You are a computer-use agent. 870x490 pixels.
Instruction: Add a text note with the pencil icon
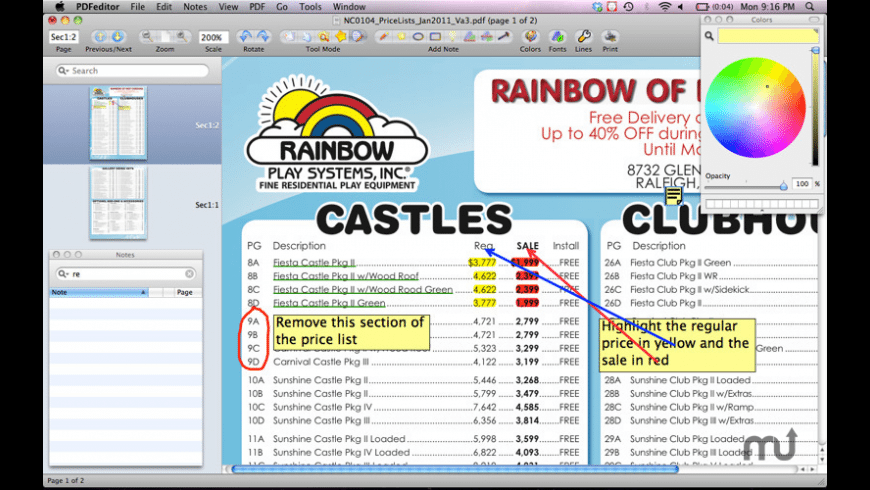tap(383, 37)
